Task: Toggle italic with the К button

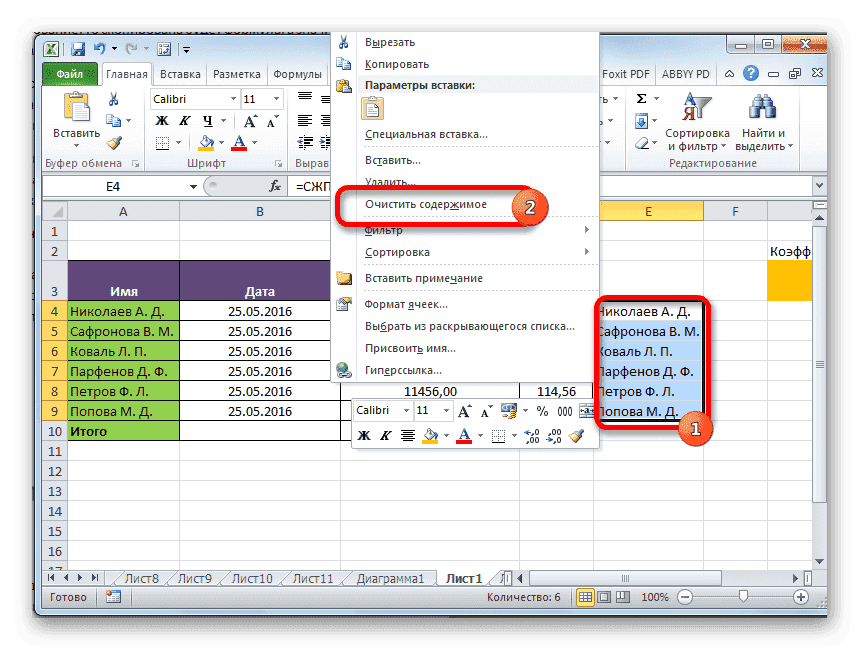Action: click(x=385, y=433)
